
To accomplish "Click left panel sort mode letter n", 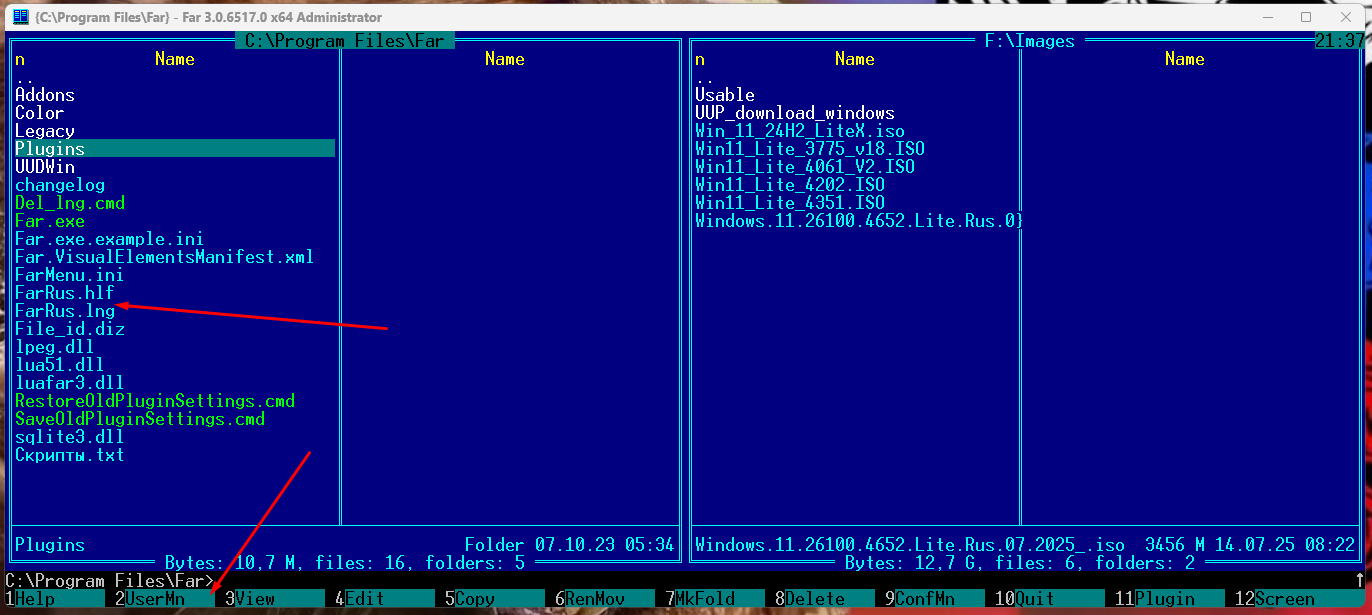I will click(x=20, y=59).
